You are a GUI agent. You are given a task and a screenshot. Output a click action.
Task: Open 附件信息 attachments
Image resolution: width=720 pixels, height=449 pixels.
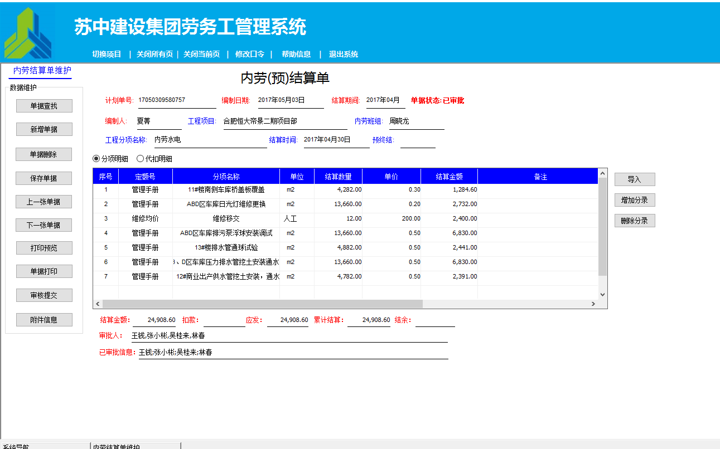click(x=44, y=320)
